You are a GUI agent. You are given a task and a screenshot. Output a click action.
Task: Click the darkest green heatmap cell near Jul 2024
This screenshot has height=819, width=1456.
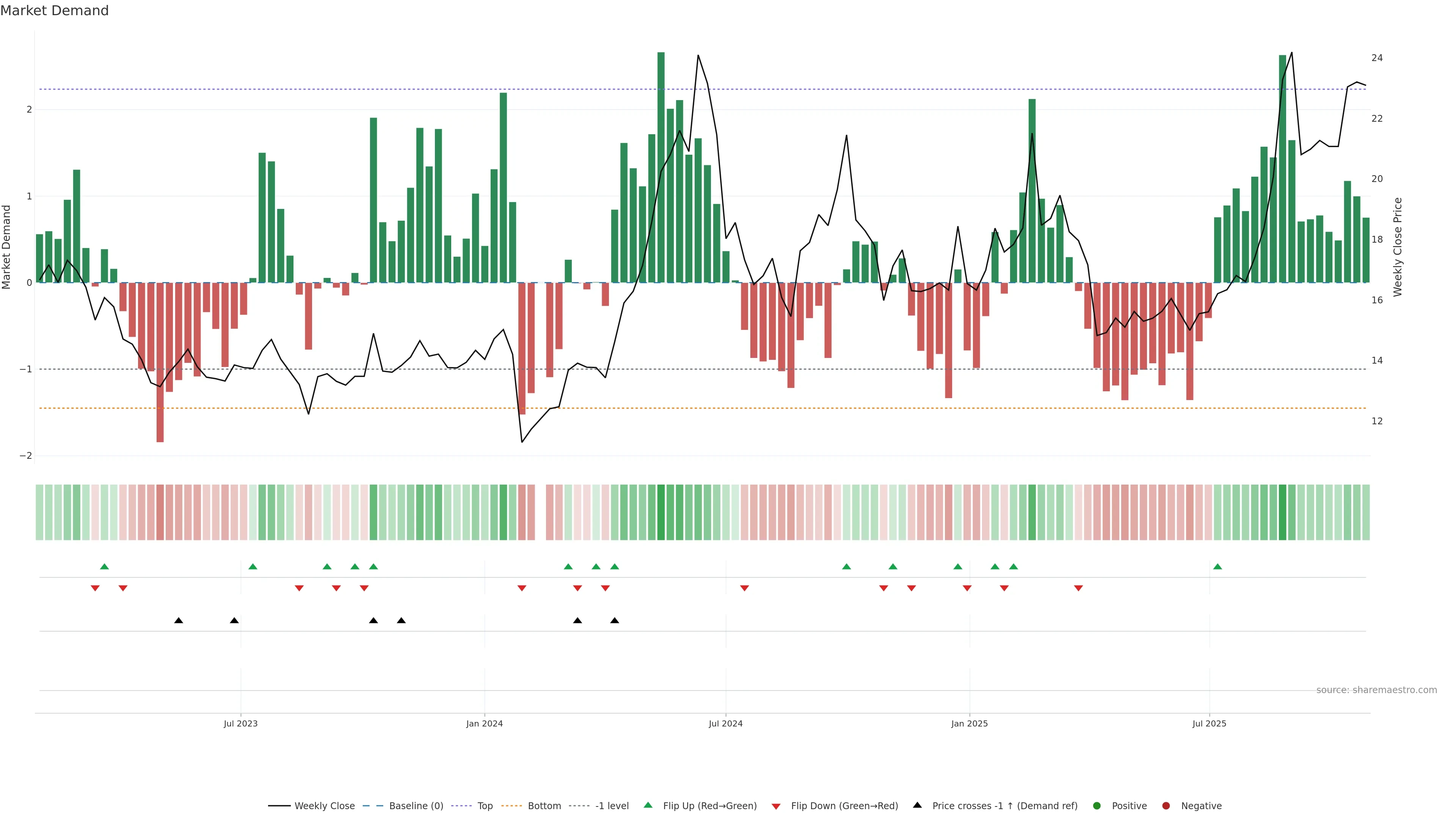[661, 512]
